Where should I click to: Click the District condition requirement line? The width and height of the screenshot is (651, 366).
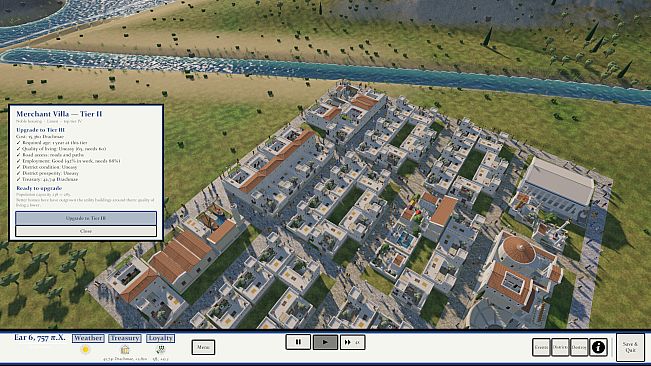pyautogui.click(x=46, y=167)
